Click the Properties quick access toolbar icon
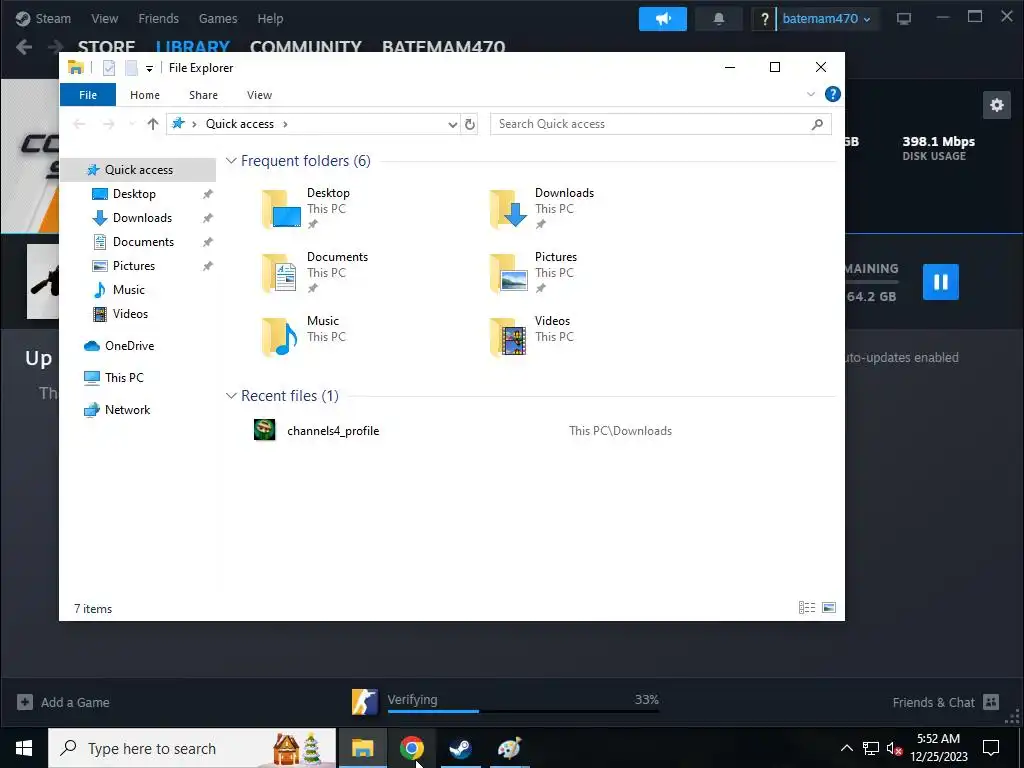Viewport: 1024px width, 768px height. click(109, 67)
